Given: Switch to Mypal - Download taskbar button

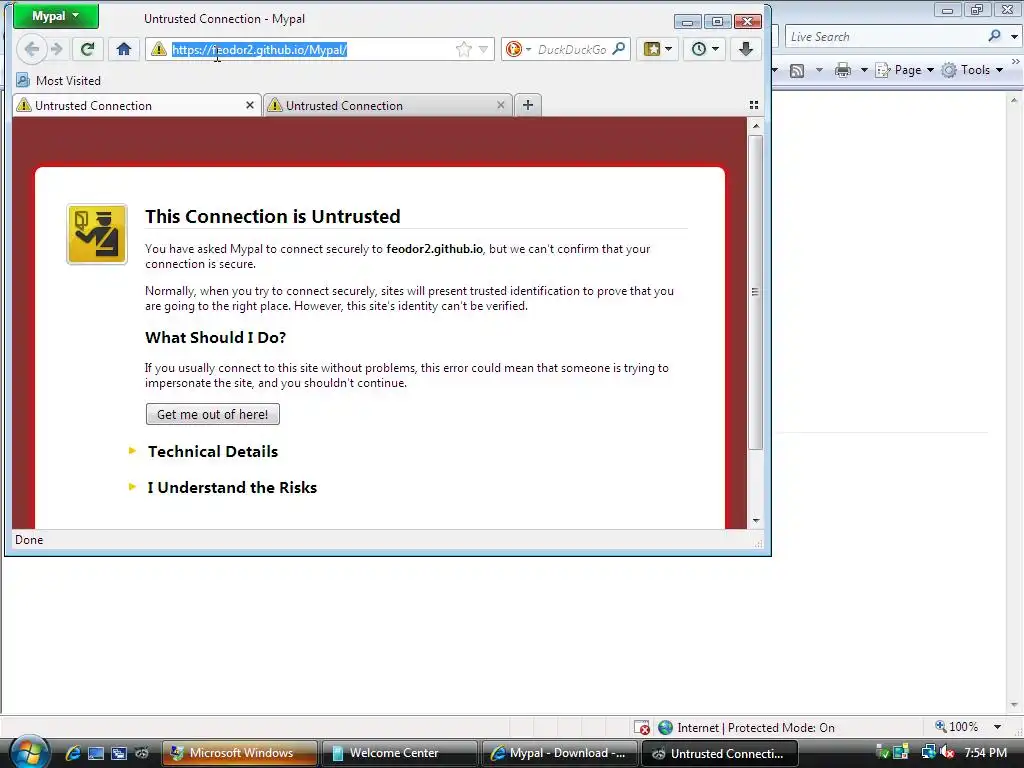Looking at the screenshot, I should 560,753.
